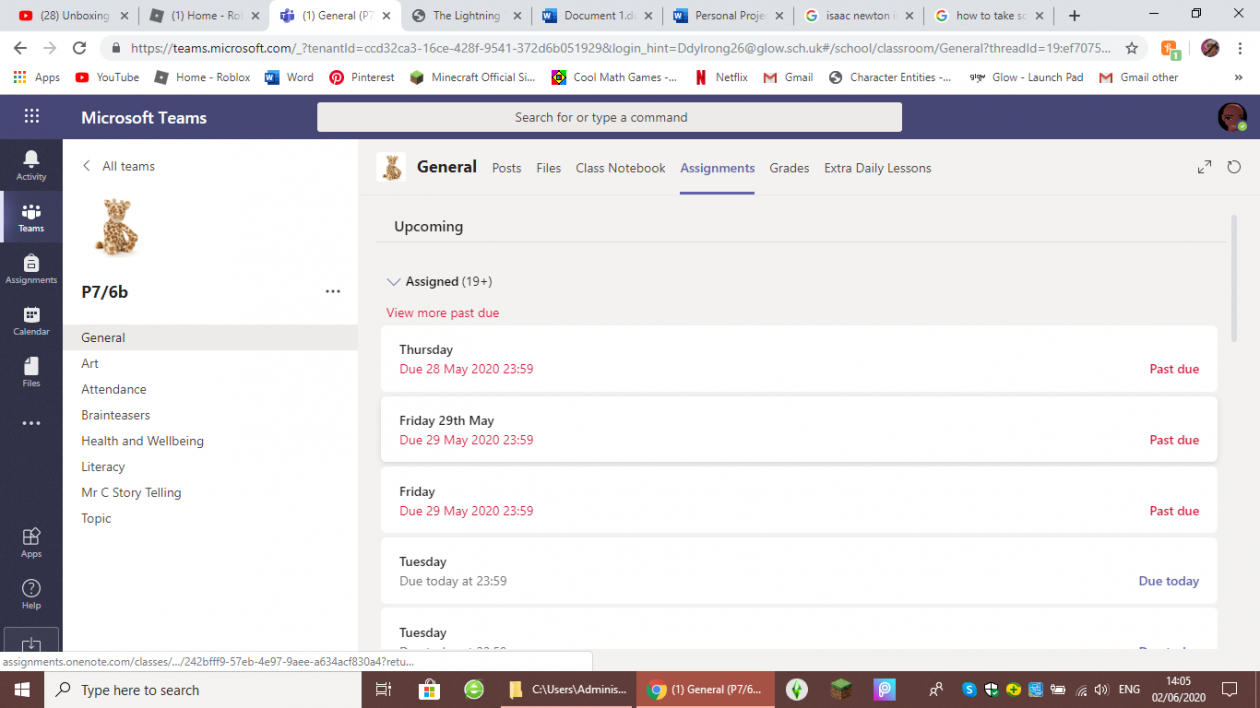Reload the Assignments tab

pos(1234,167)
